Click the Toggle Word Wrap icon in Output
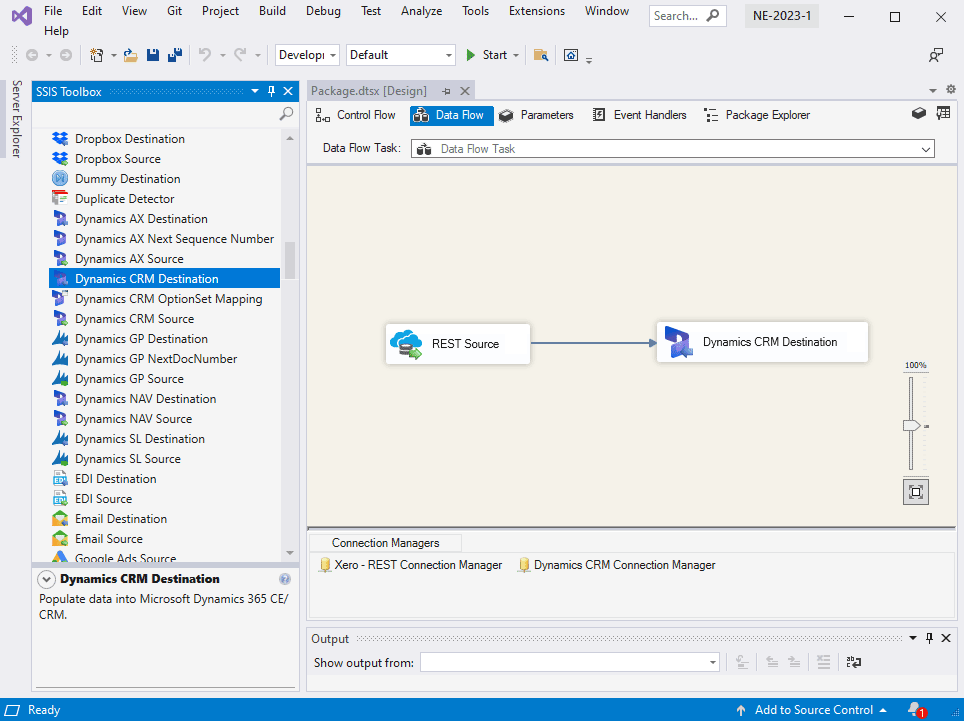Image resolution: width=964 pixels, height=721 pixels. pos(854,662)
